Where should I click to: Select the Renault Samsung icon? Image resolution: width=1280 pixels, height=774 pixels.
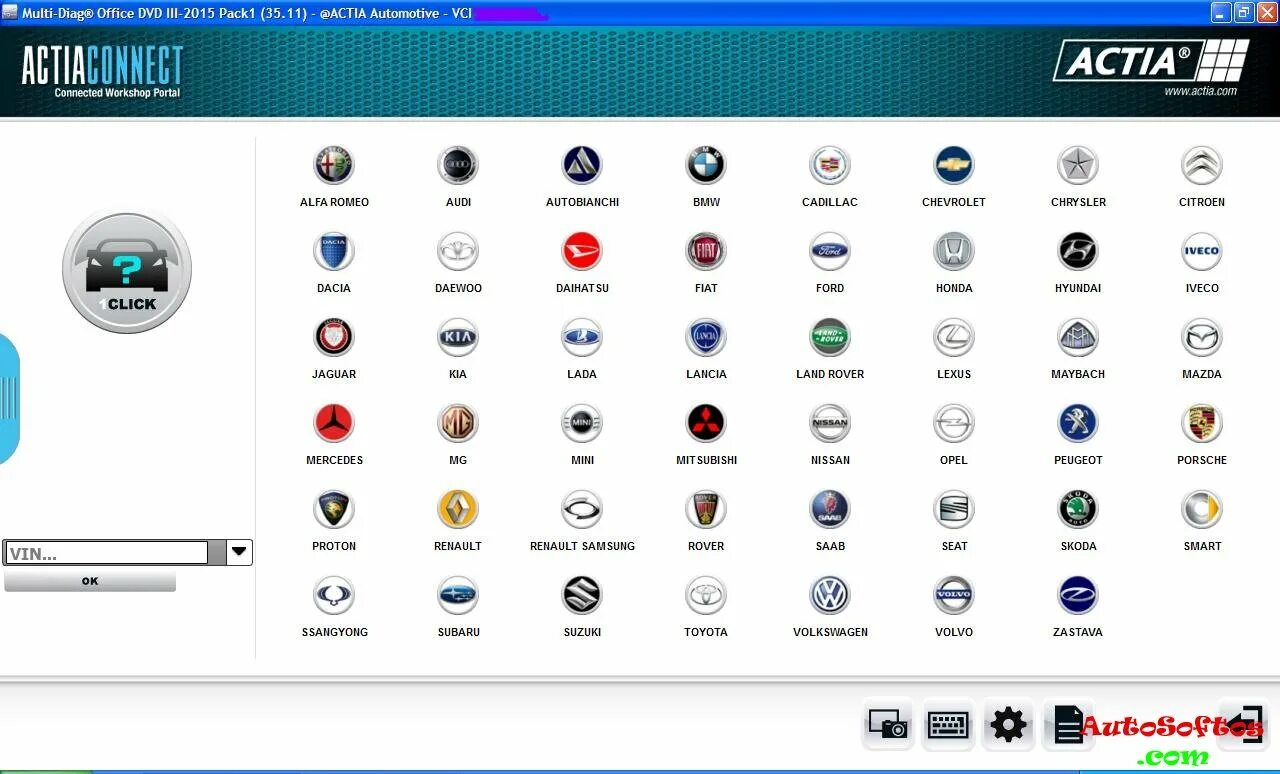coord(582,509)
